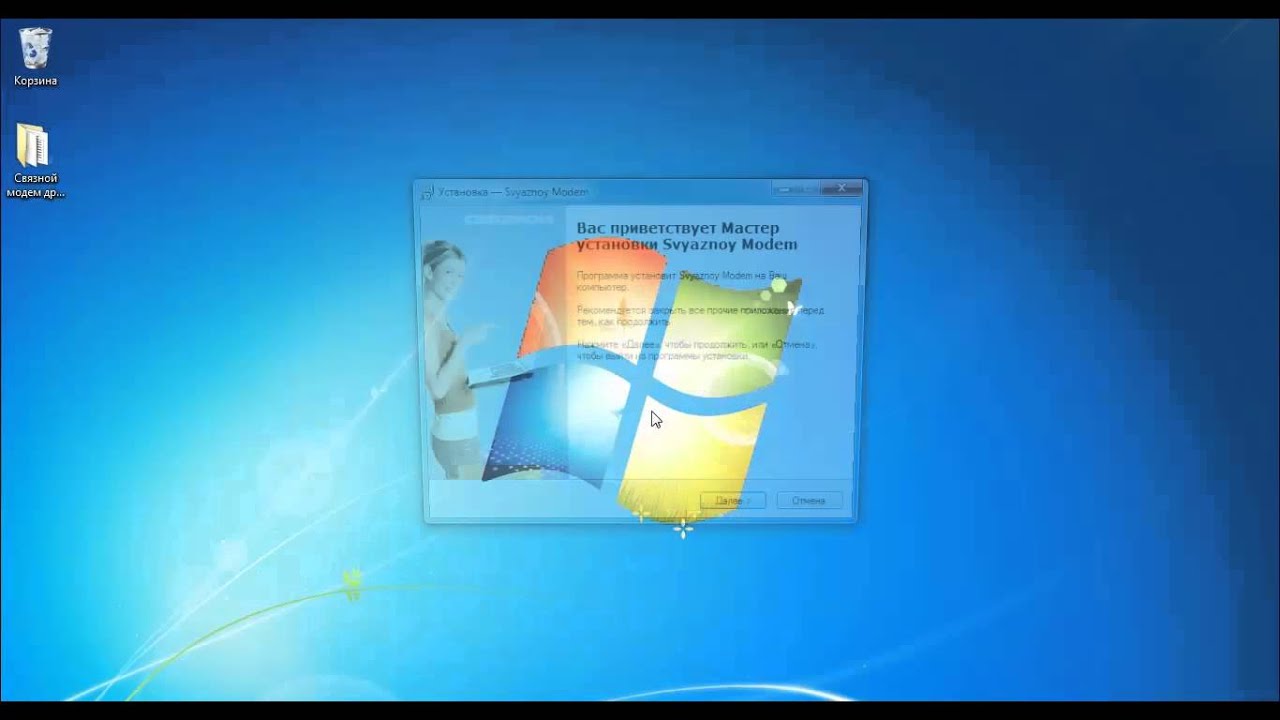Click the installer icon in the title bar
Viewport: 1280px width, 720px height.
click(x=427, y=192)
